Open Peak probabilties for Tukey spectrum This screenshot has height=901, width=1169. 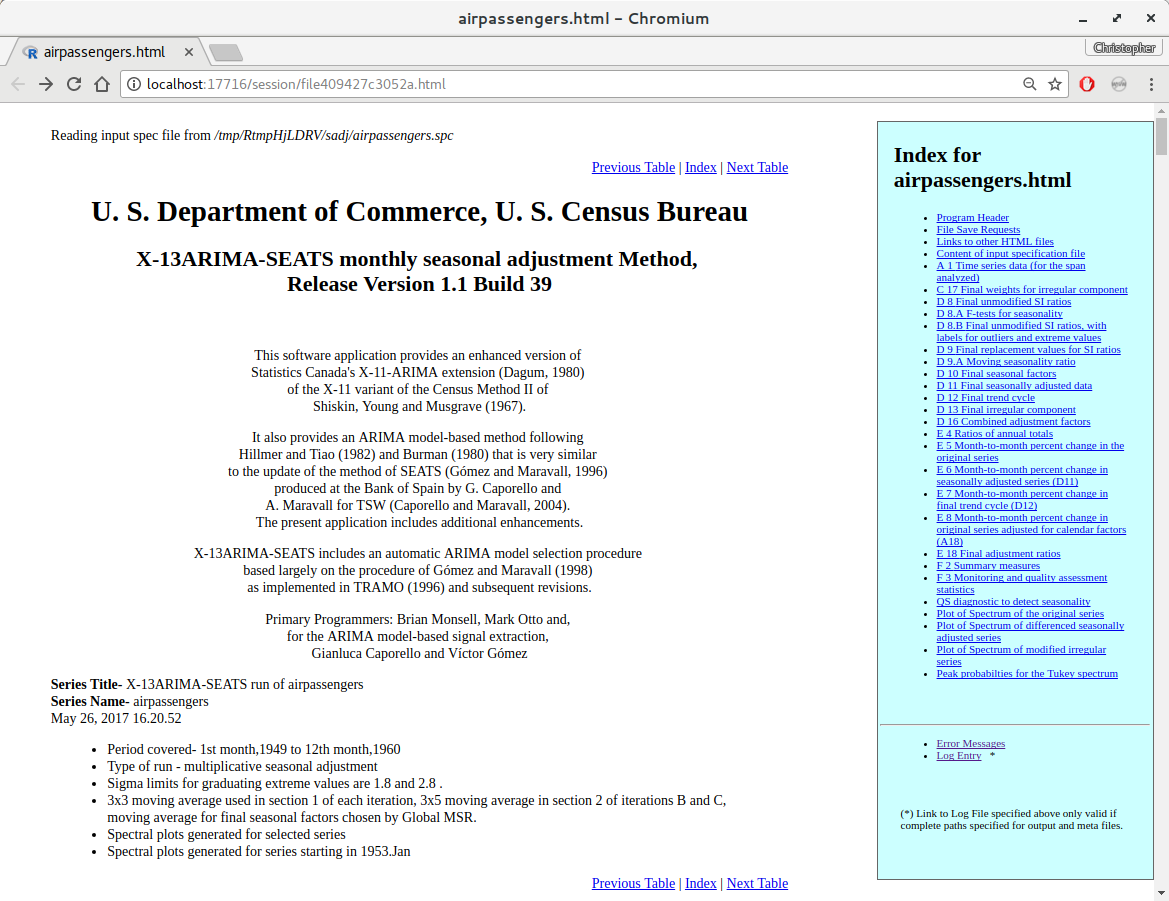pyautogui.click(x=1027, y=674)
